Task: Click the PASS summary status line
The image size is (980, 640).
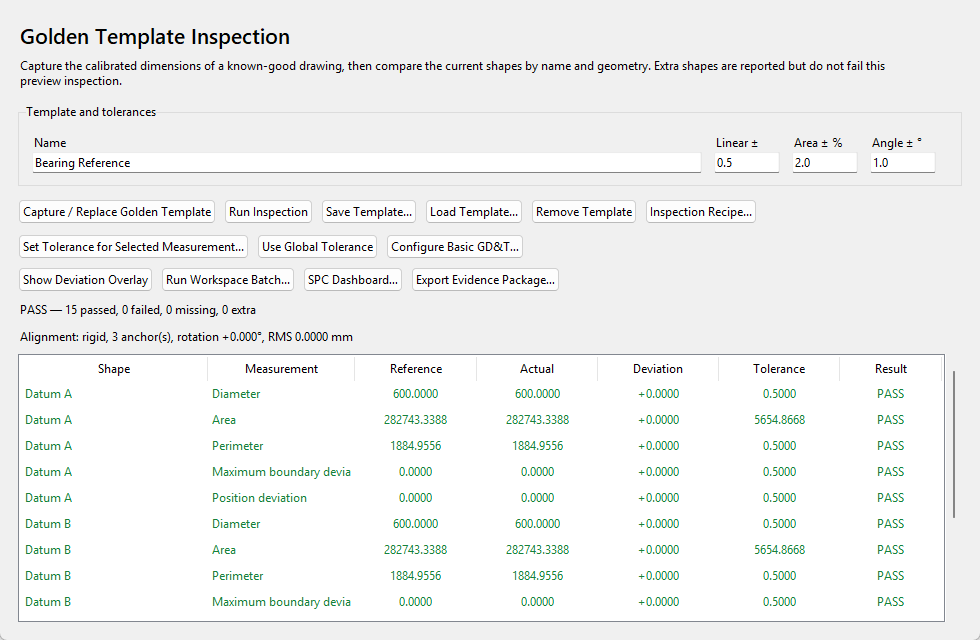Action: pyautogui.click(x=138, y=310)
